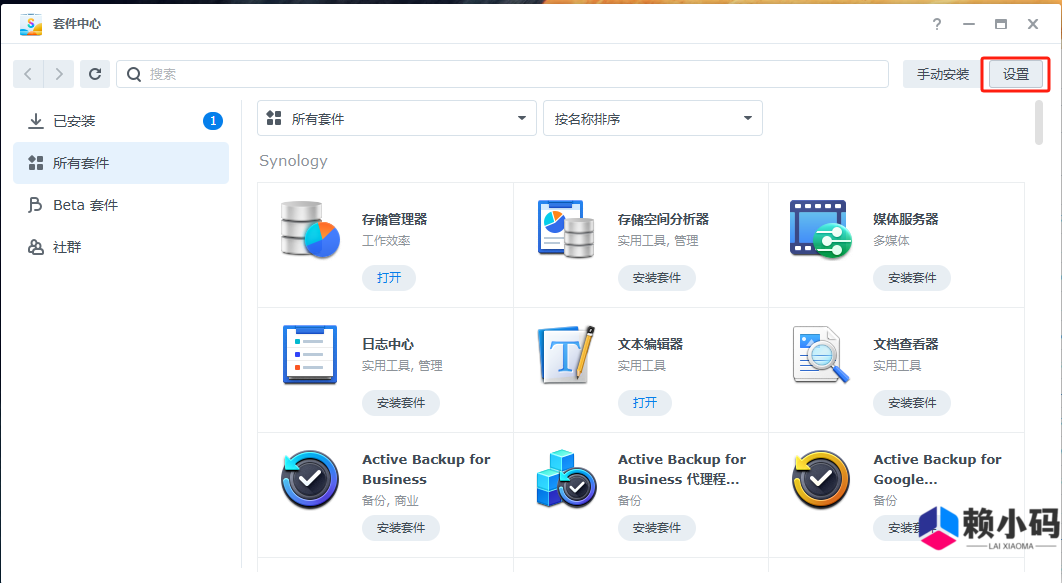Refresh the package list
This screenshot has height=583, width=1062.
(x=95, y=73)
